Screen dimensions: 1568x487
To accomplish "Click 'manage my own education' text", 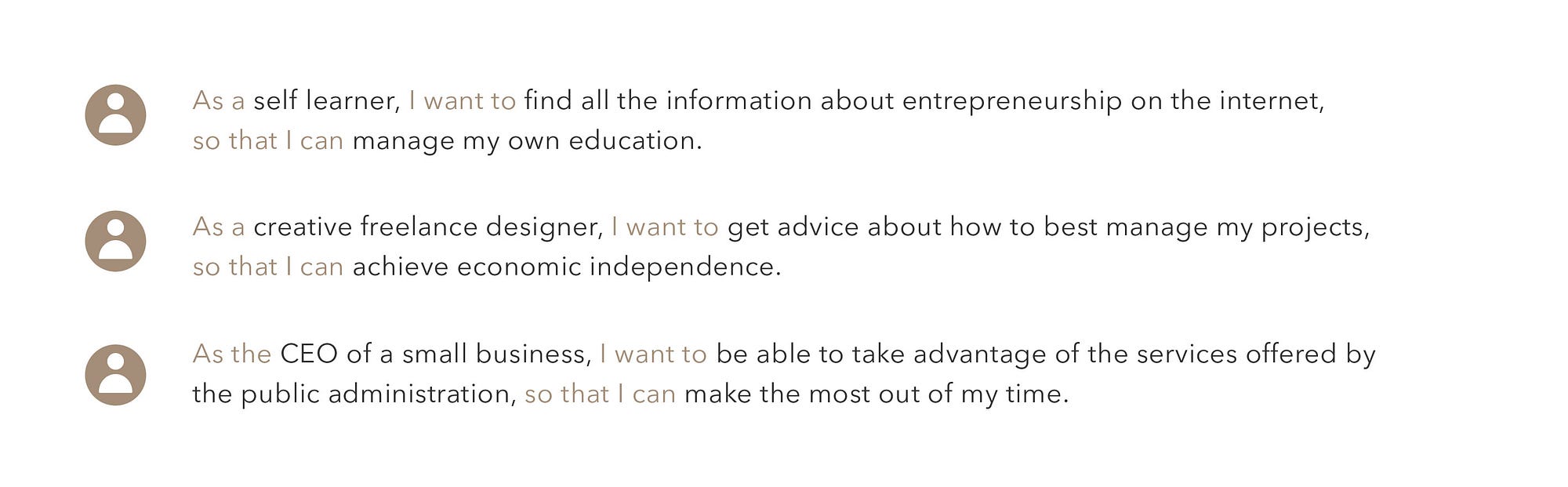I will tap(527, 142).
